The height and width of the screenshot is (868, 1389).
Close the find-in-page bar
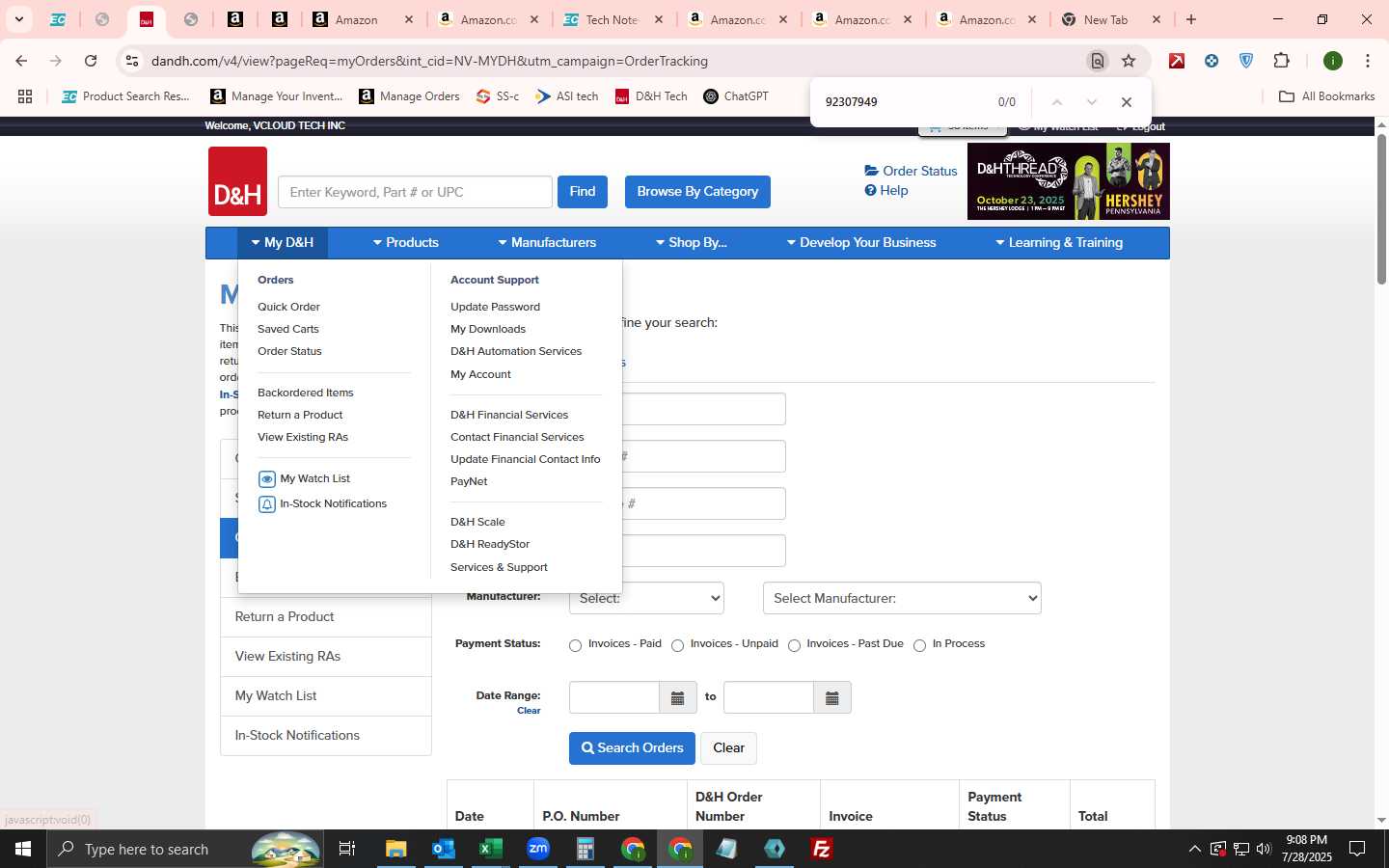pos(1126,102)
